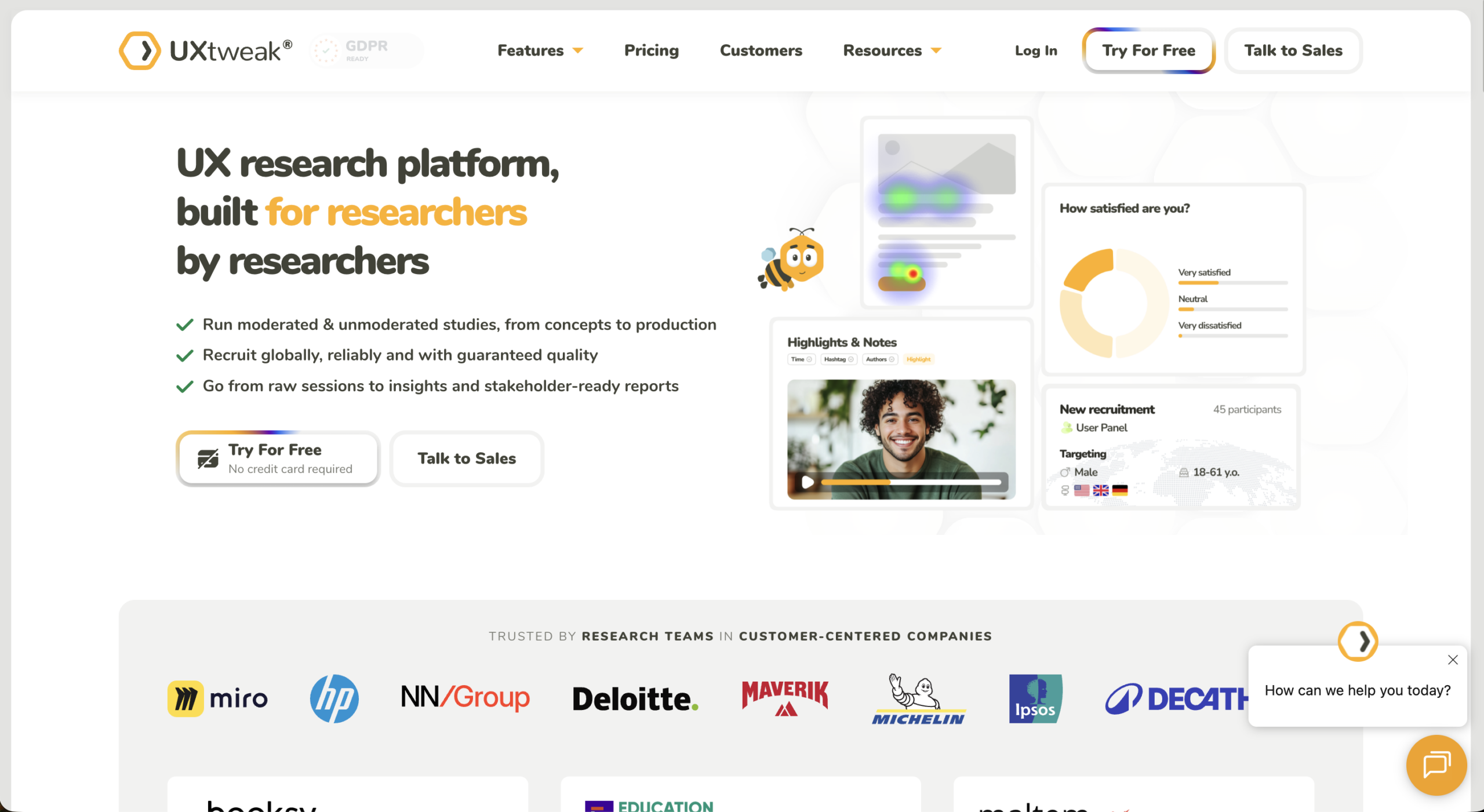Open the orange chat widget button
This screenshot has height=812, width=1484.
click(1436, 765)
